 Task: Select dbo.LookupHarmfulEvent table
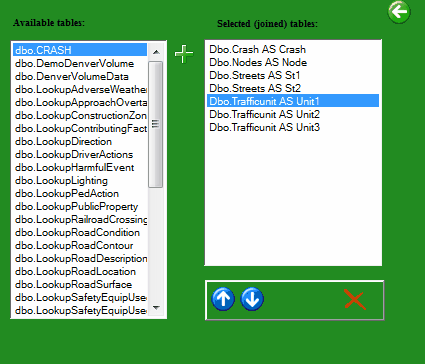(80, 167)
